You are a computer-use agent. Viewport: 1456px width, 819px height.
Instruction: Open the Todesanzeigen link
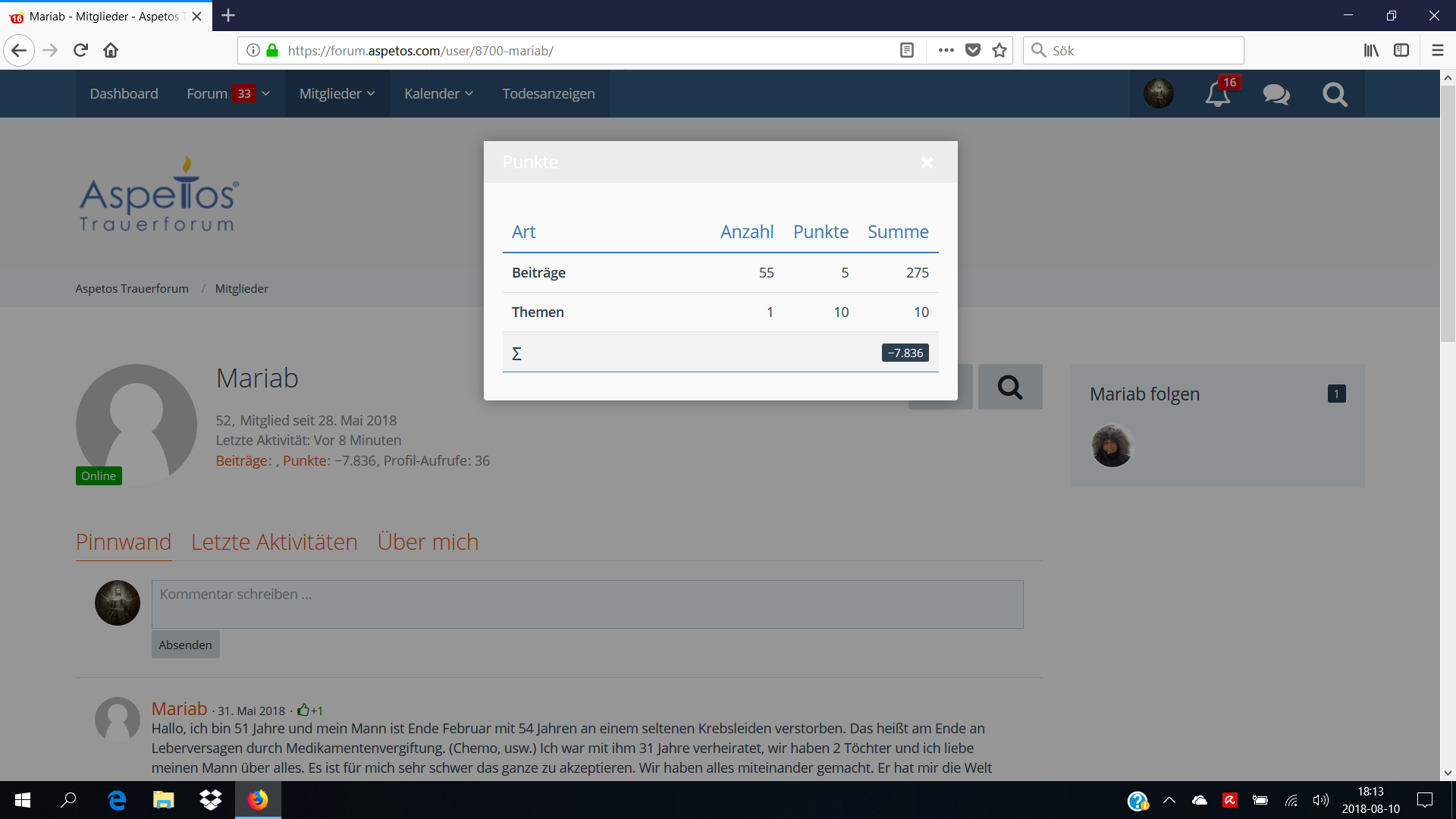pyautogui.click(x=548, y=94)
